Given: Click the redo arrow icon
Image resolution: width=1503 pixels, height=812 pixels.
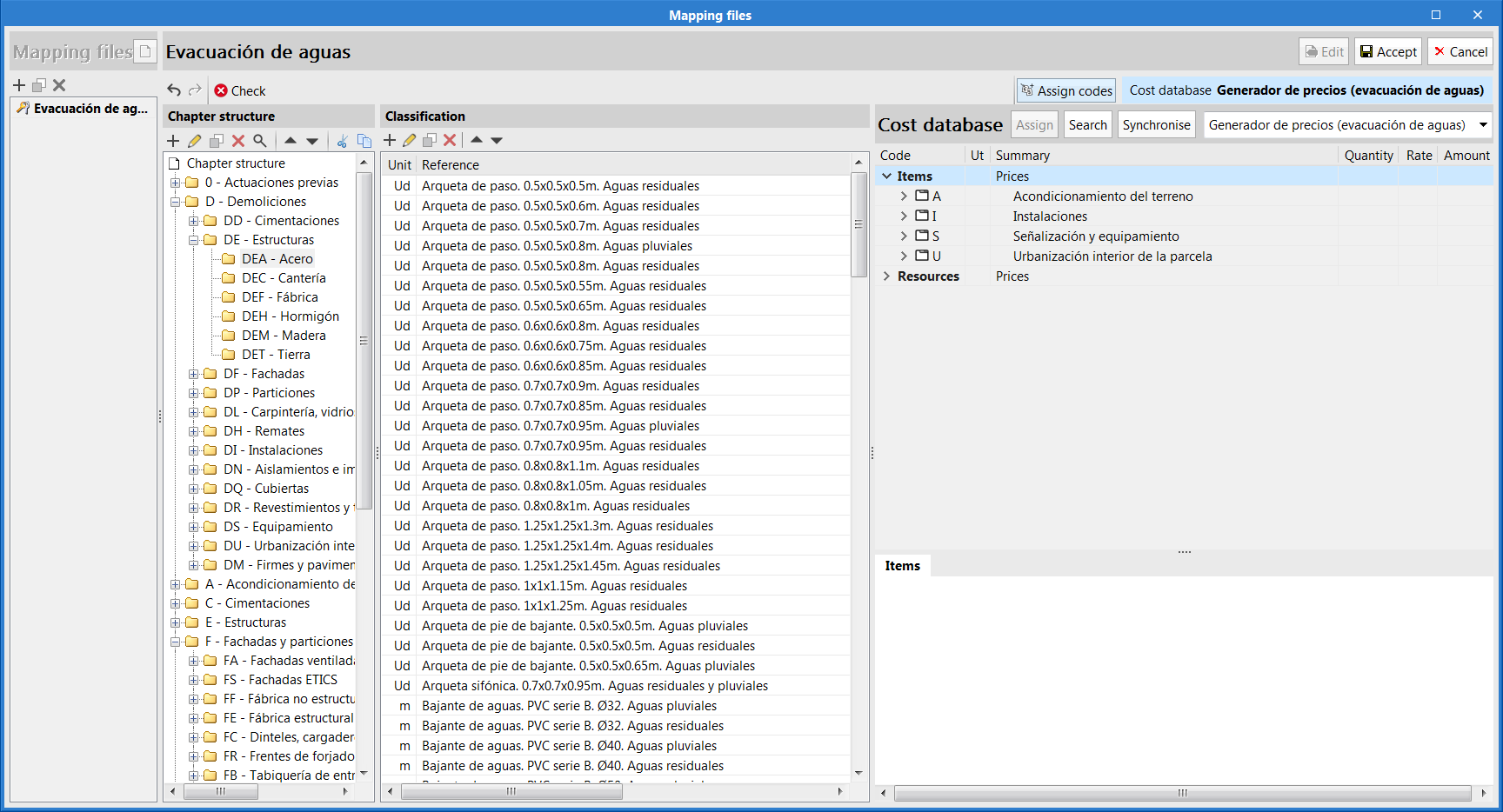Looking at the screenshot, I should tap(193, 90).
